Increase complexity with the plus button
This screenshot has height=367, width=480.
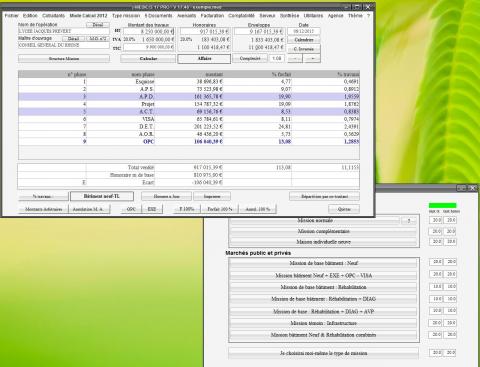312,58
